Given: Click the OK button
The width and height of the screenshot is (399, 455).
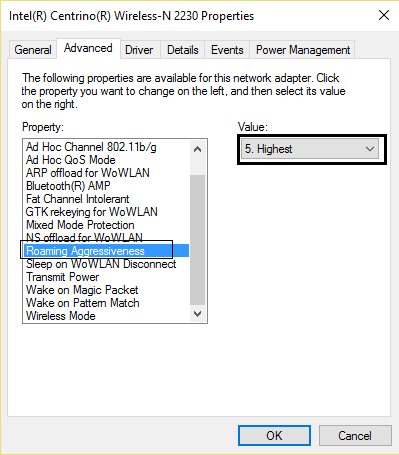Looking at the screenshot, I should (274, 435).
